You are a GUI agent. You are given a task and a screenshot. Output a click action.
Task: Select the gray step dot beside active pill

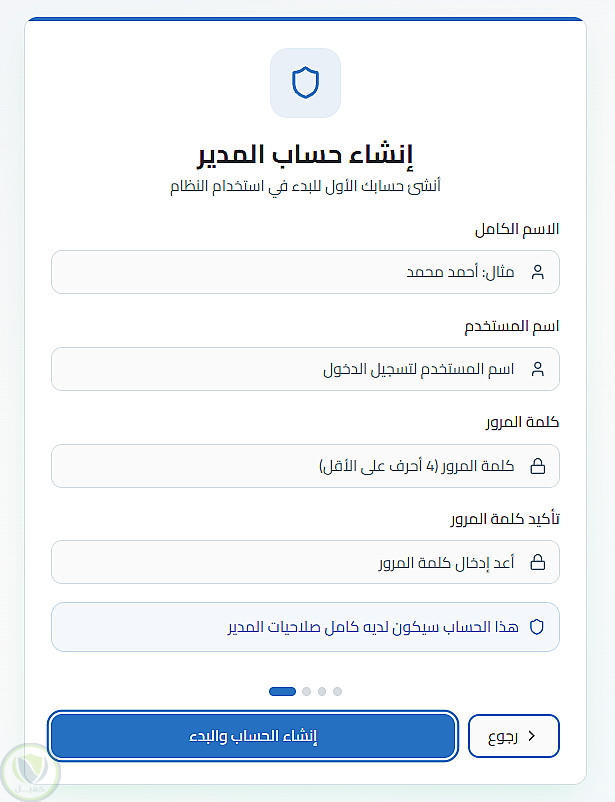(307, 691)
